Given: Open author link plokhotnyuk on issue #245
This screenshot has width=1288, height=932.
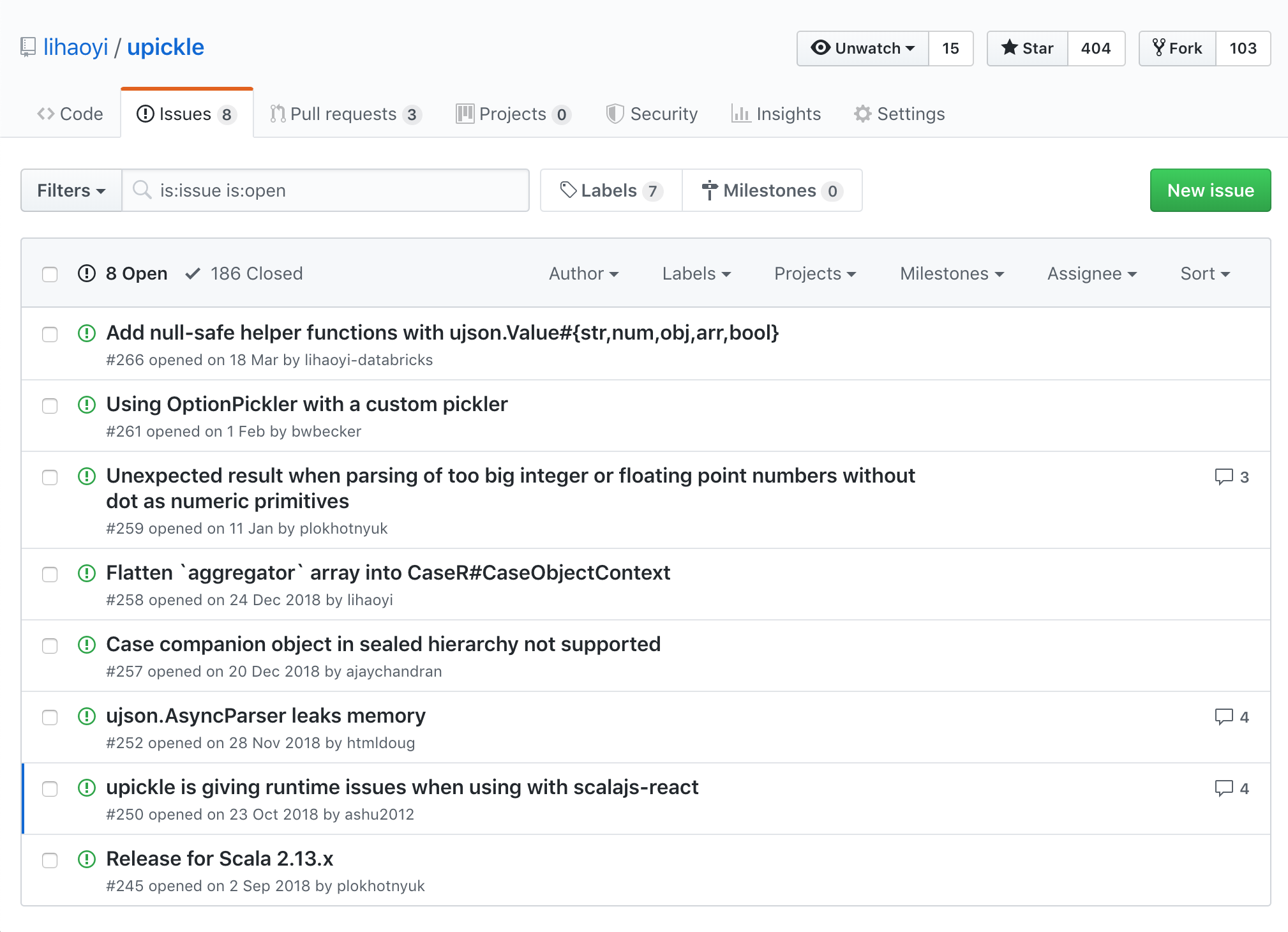Looking at the screenshot, I should click(380, 886).
